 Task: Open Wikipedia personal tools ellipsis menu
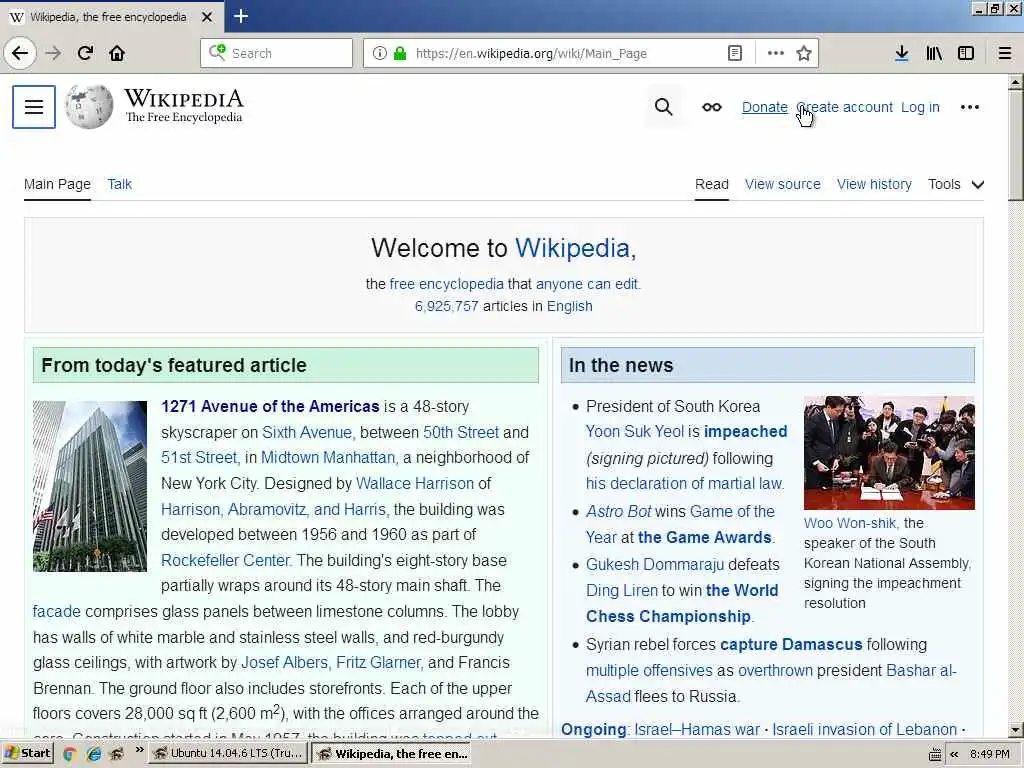point(970,107)
